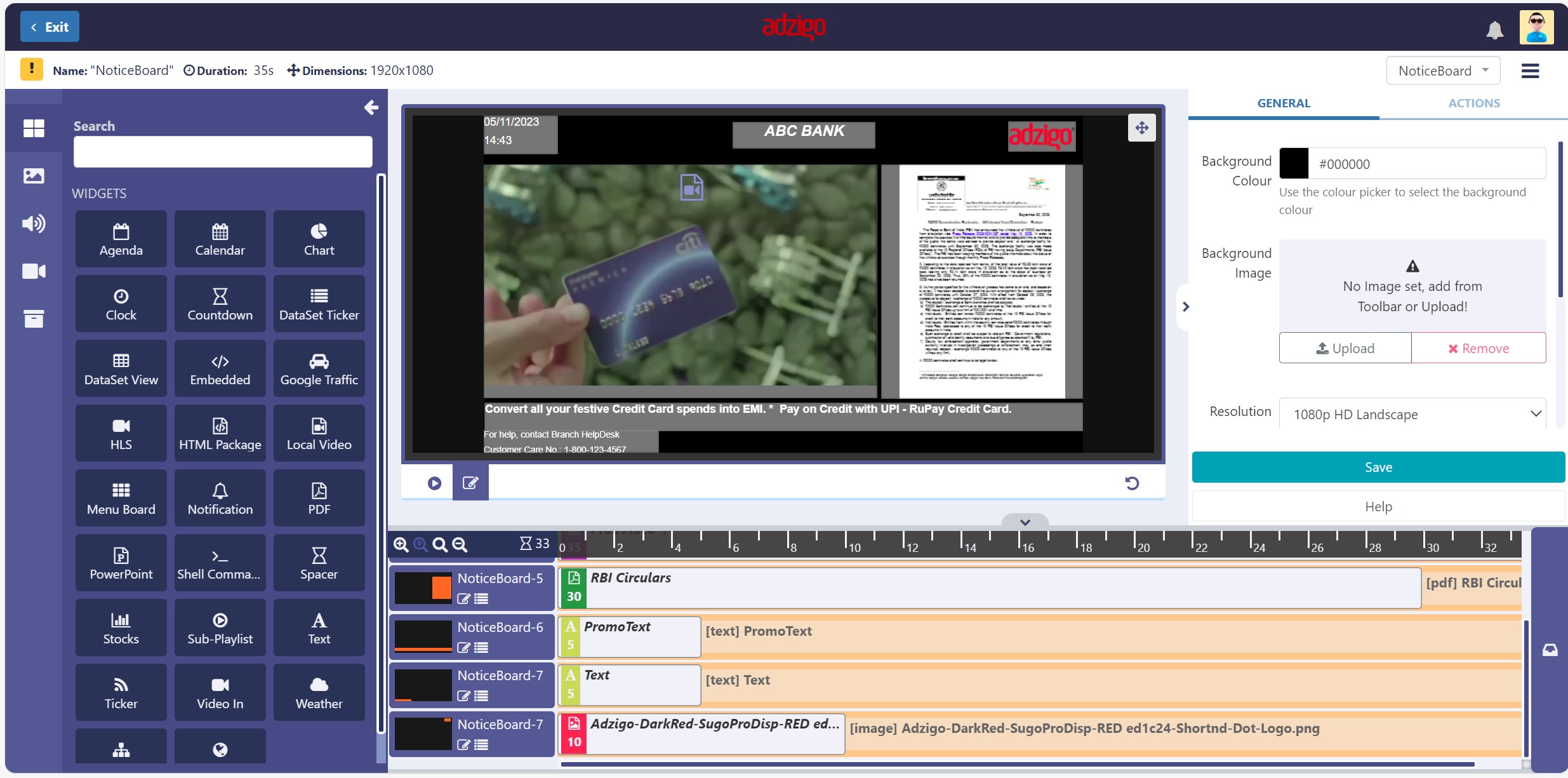Zoom out of the timeline
Screen dimensions: 1568x778
coord(460,544)
